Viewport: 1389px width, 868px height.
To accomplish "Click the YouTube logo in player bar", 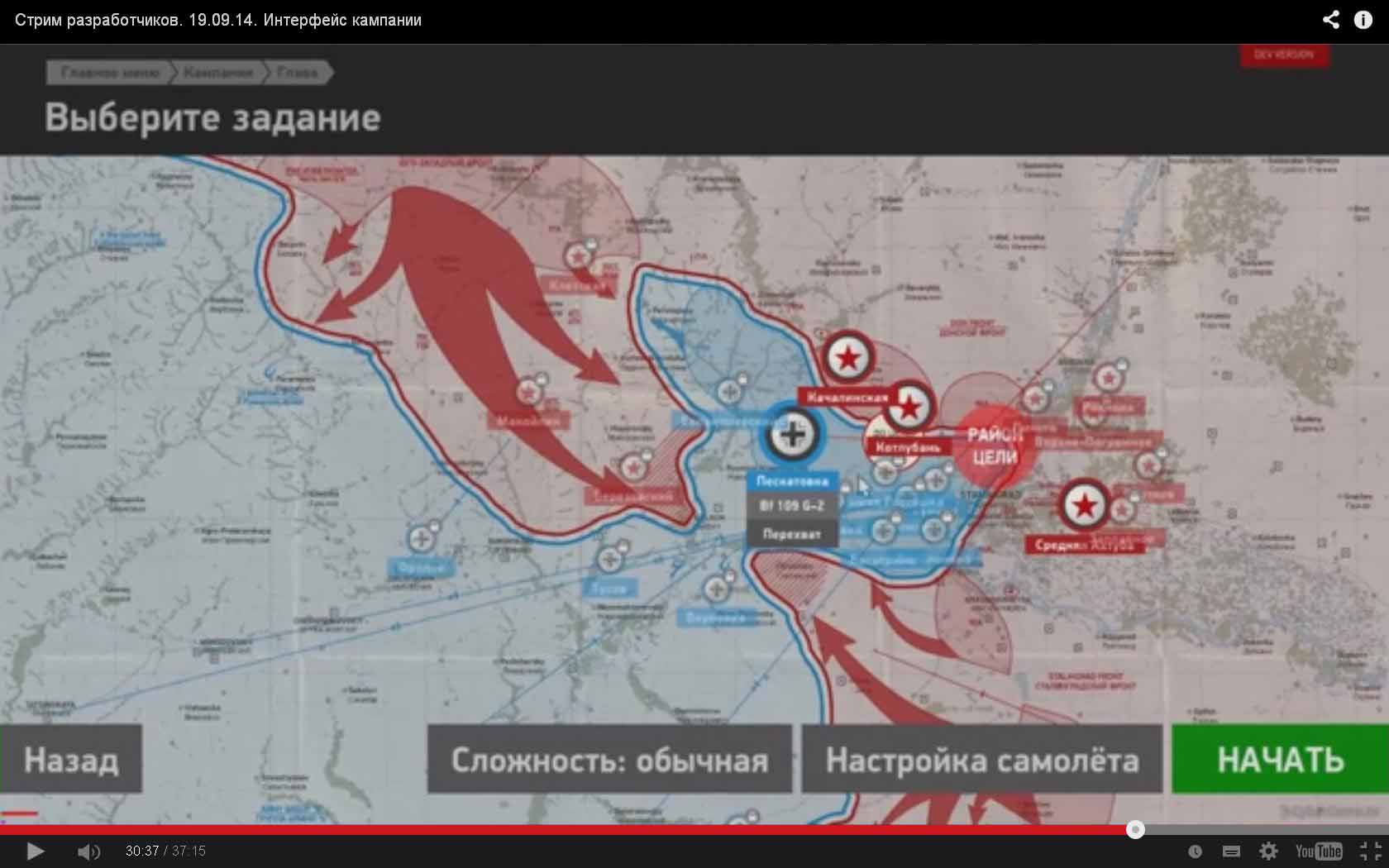I will click(1319, 851).
